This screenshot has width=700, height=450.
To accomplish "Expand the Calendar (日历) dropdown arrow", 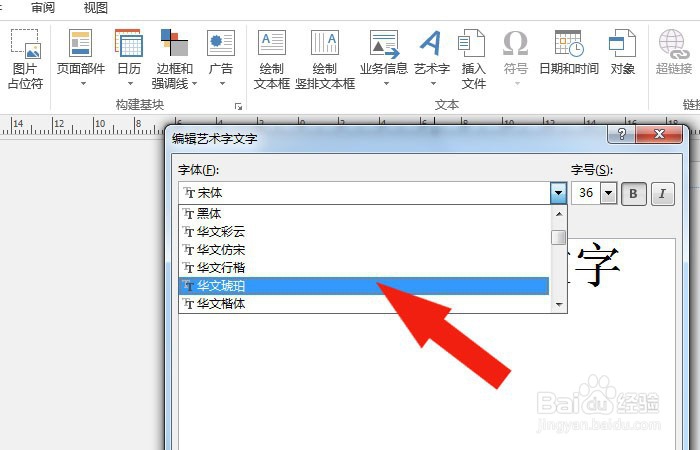I will [130, 84].
